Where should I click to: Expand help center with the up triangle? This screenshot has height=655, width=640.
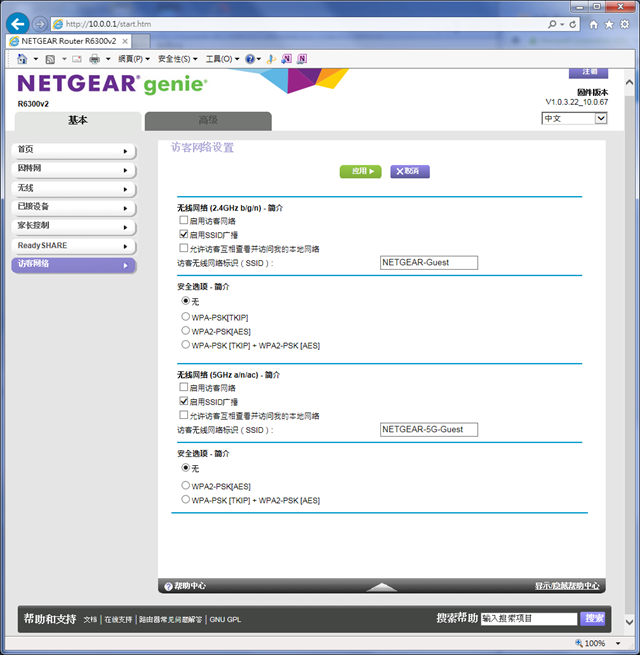(381, 587)
